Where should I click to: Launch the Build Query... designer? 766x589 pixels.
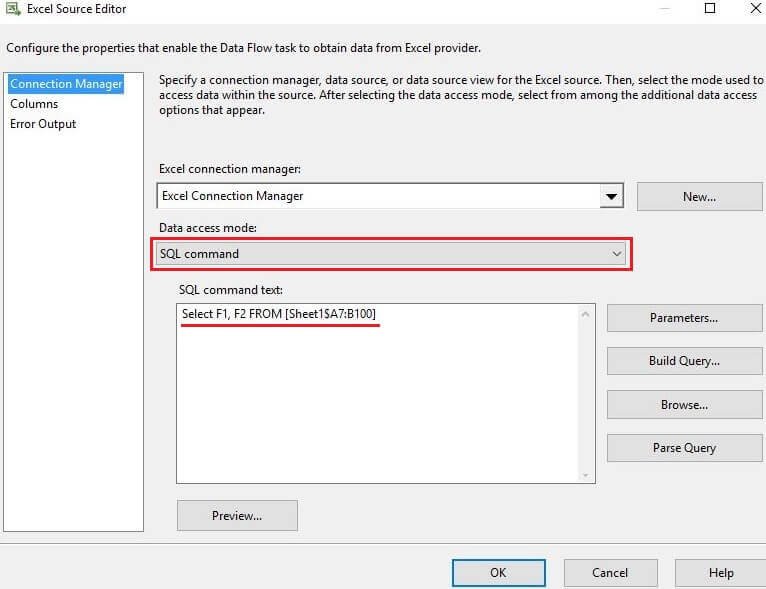(x=684, y=361)
